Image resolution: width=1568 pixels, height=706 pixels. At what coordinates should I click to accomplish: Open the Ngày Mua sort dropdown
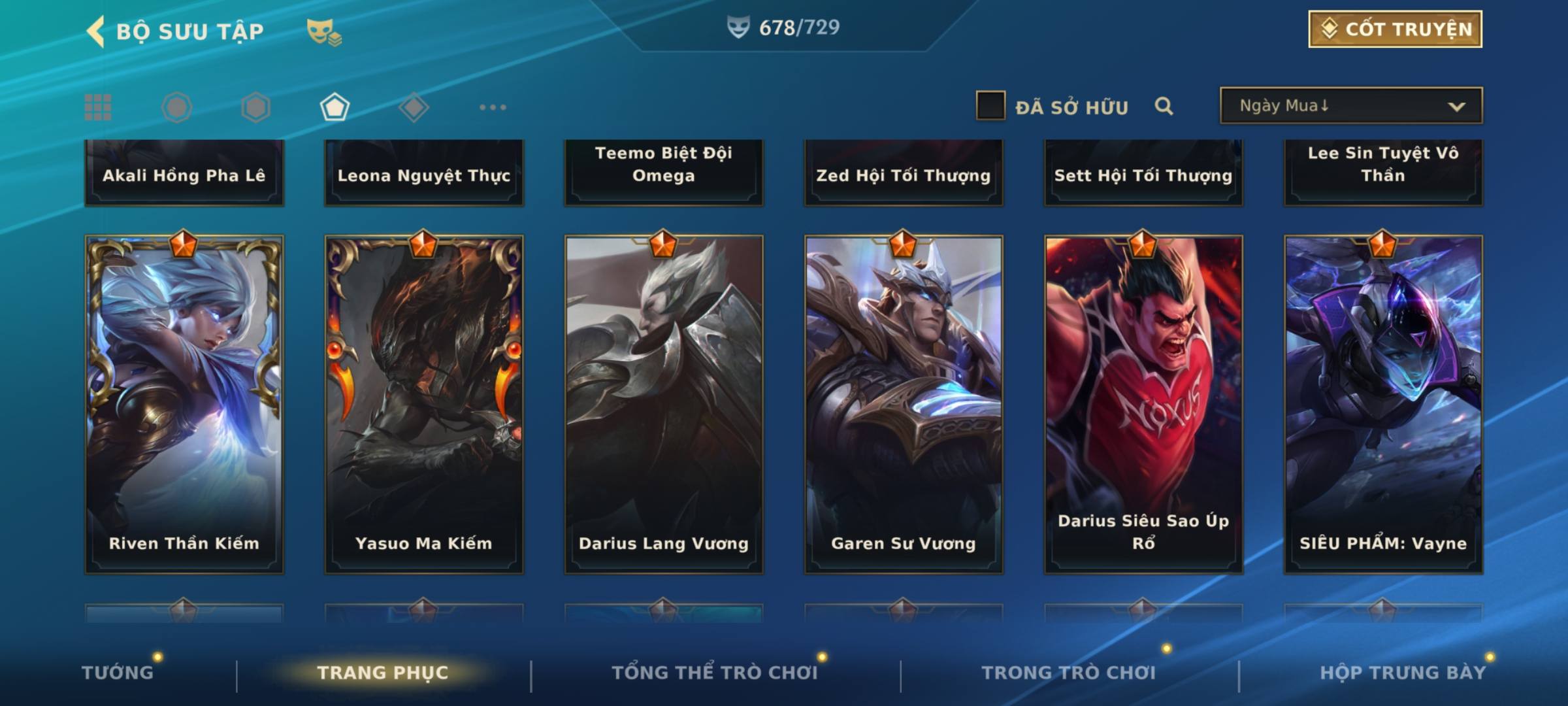(x=1351, y=105)
